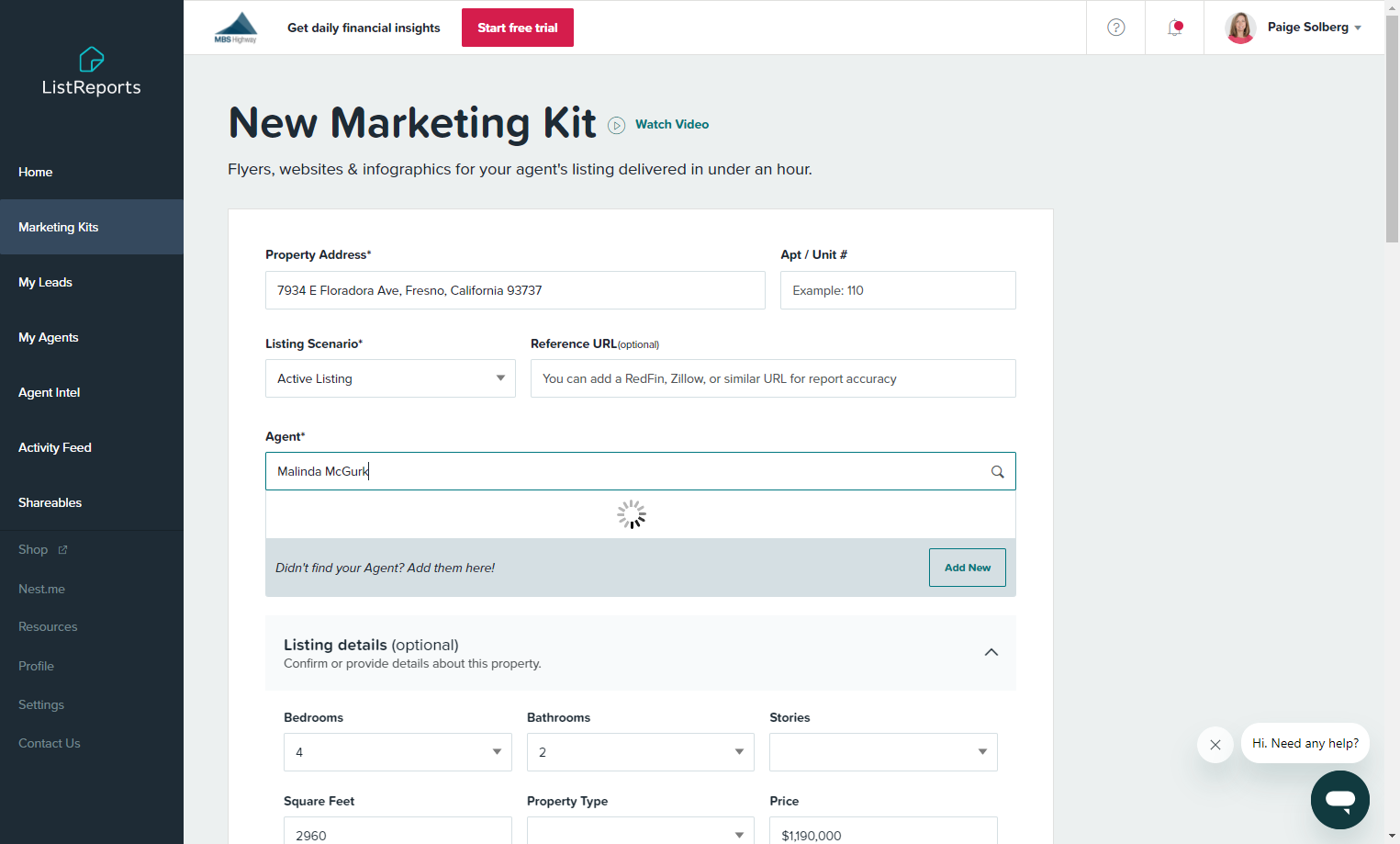Viewport: 1400px width, 844px height.
Task: Click the Reference URL input field
Action: click(x=773, y=378)
